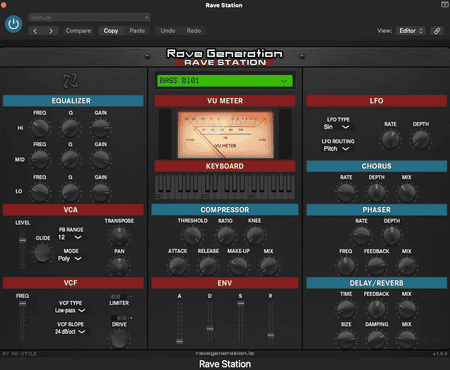Click the compressor MAKE-UP knob

tap(239, 266)
